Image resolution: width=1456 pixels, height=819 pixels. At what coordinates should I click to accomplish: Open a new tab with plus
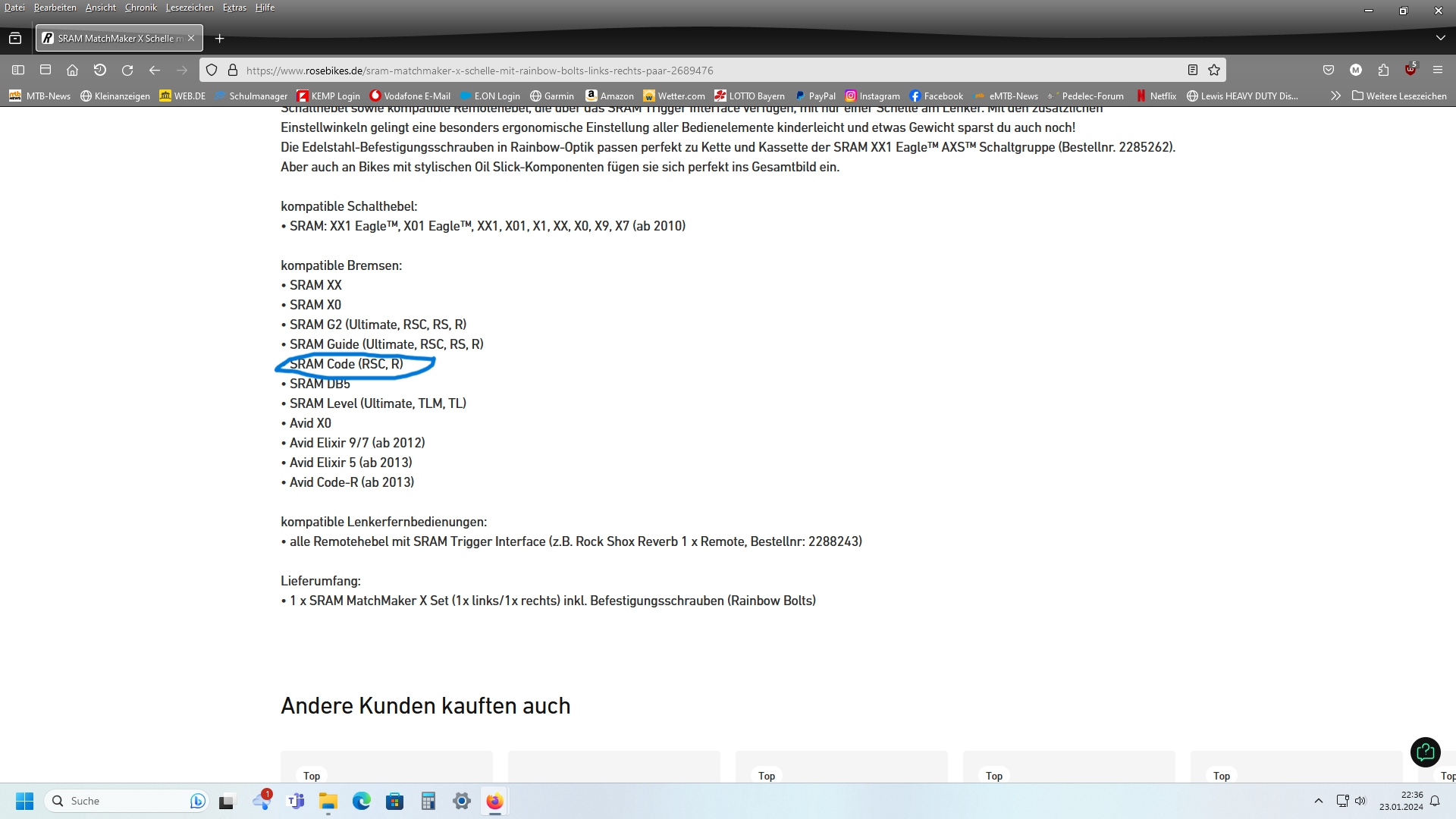tap(220, 39)
